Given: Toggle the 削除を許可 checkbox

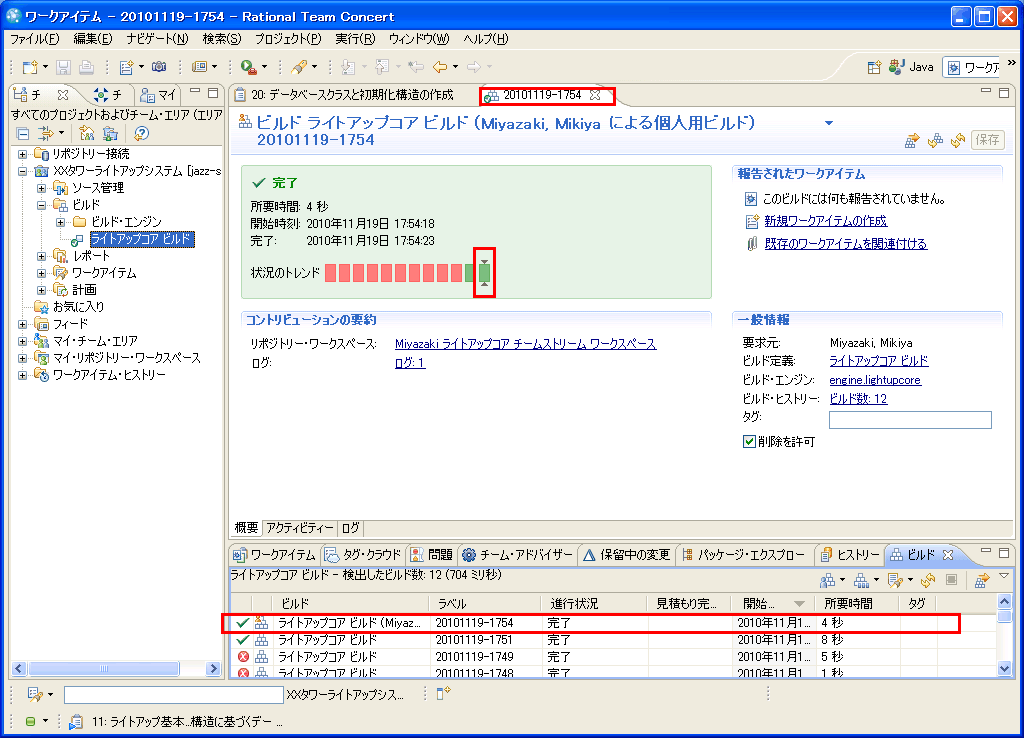Looking at the screenshot, I should click(749, 442).
